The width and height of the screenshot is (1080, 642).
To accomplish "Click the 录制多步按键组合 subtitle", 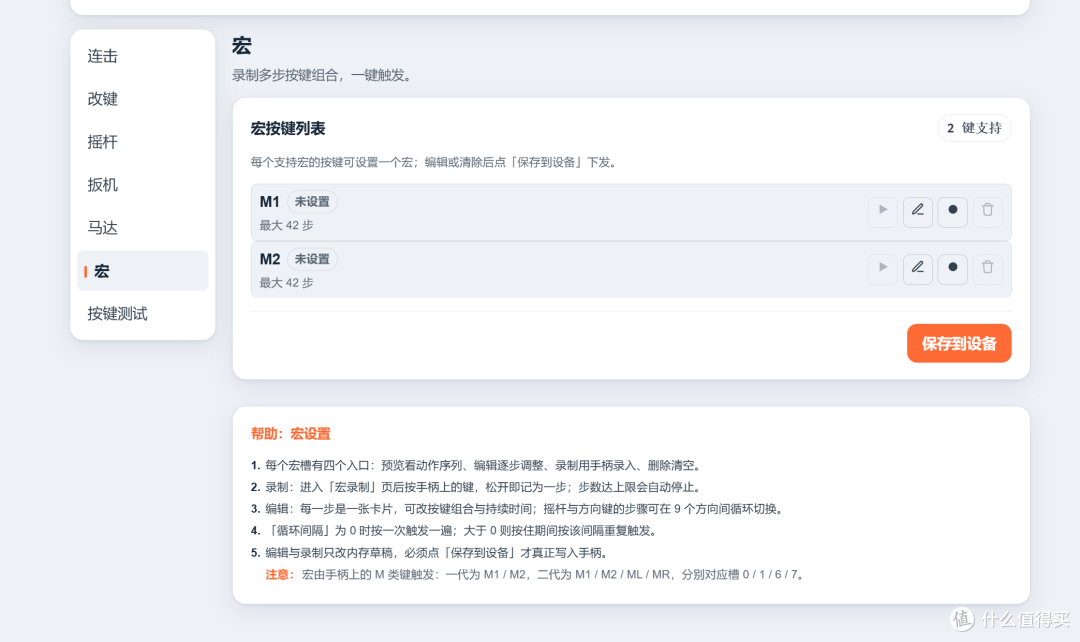I will 322,75.
